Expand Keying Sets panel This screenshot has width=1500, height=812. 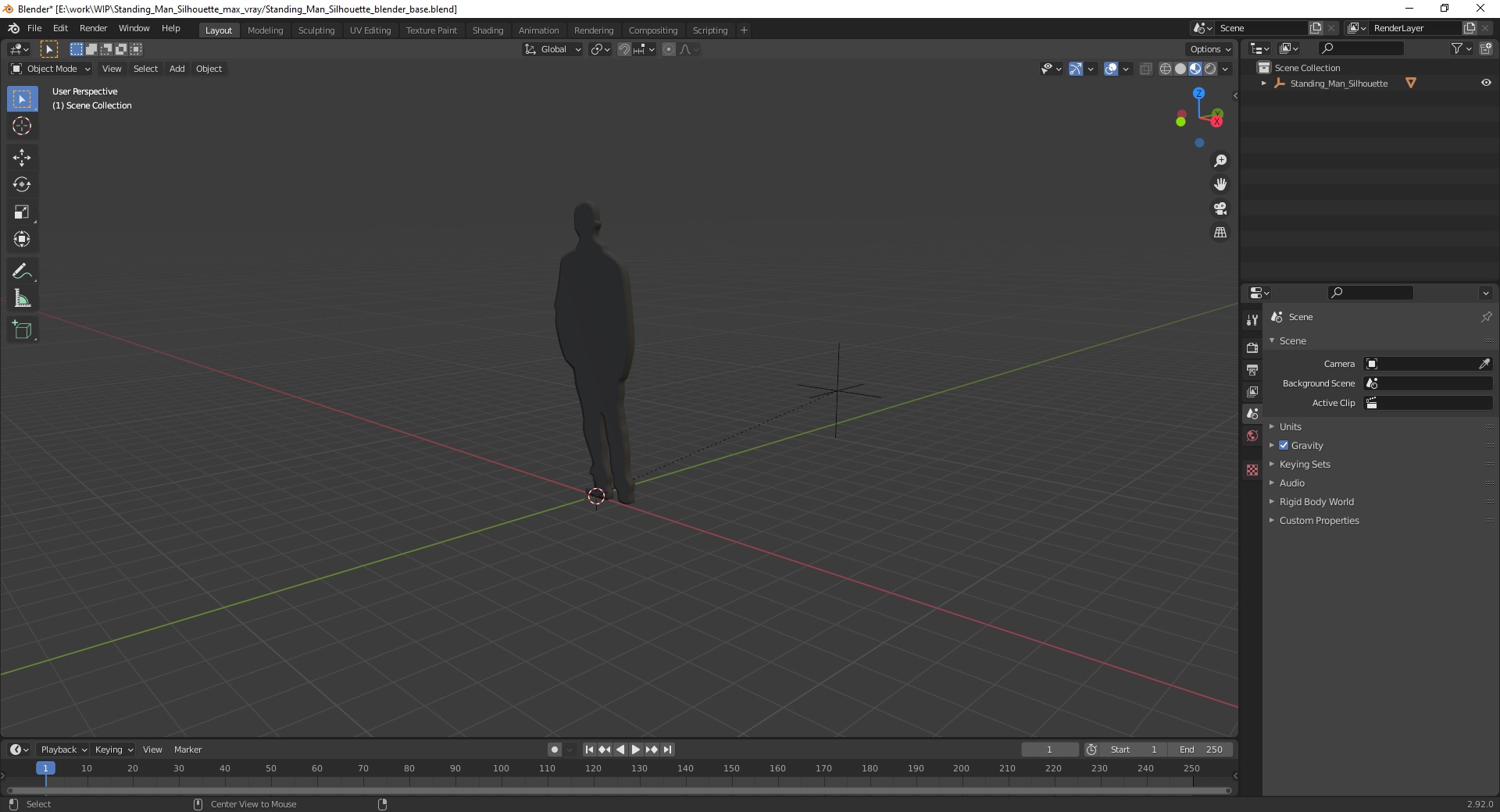coord(1304,464)
